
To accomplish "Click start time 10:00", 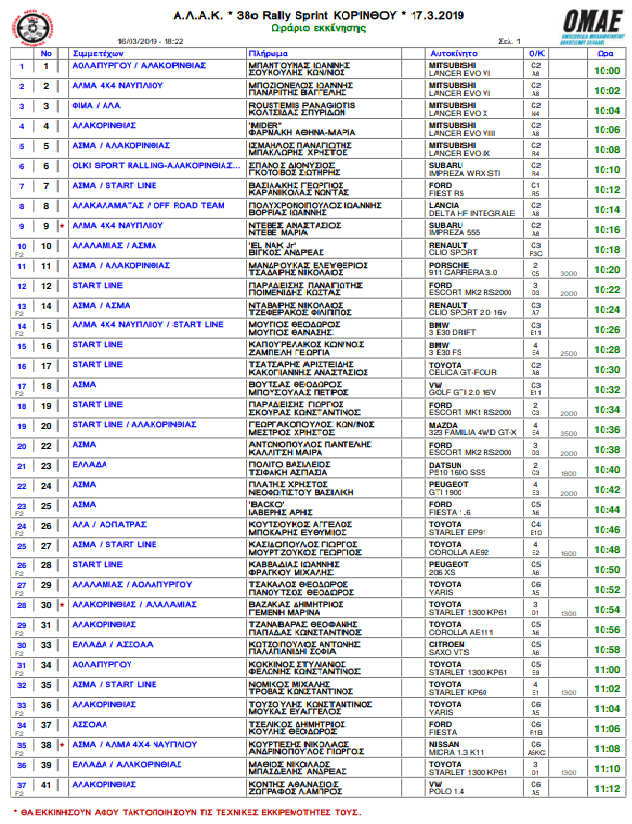I will [x=607, y=70].
